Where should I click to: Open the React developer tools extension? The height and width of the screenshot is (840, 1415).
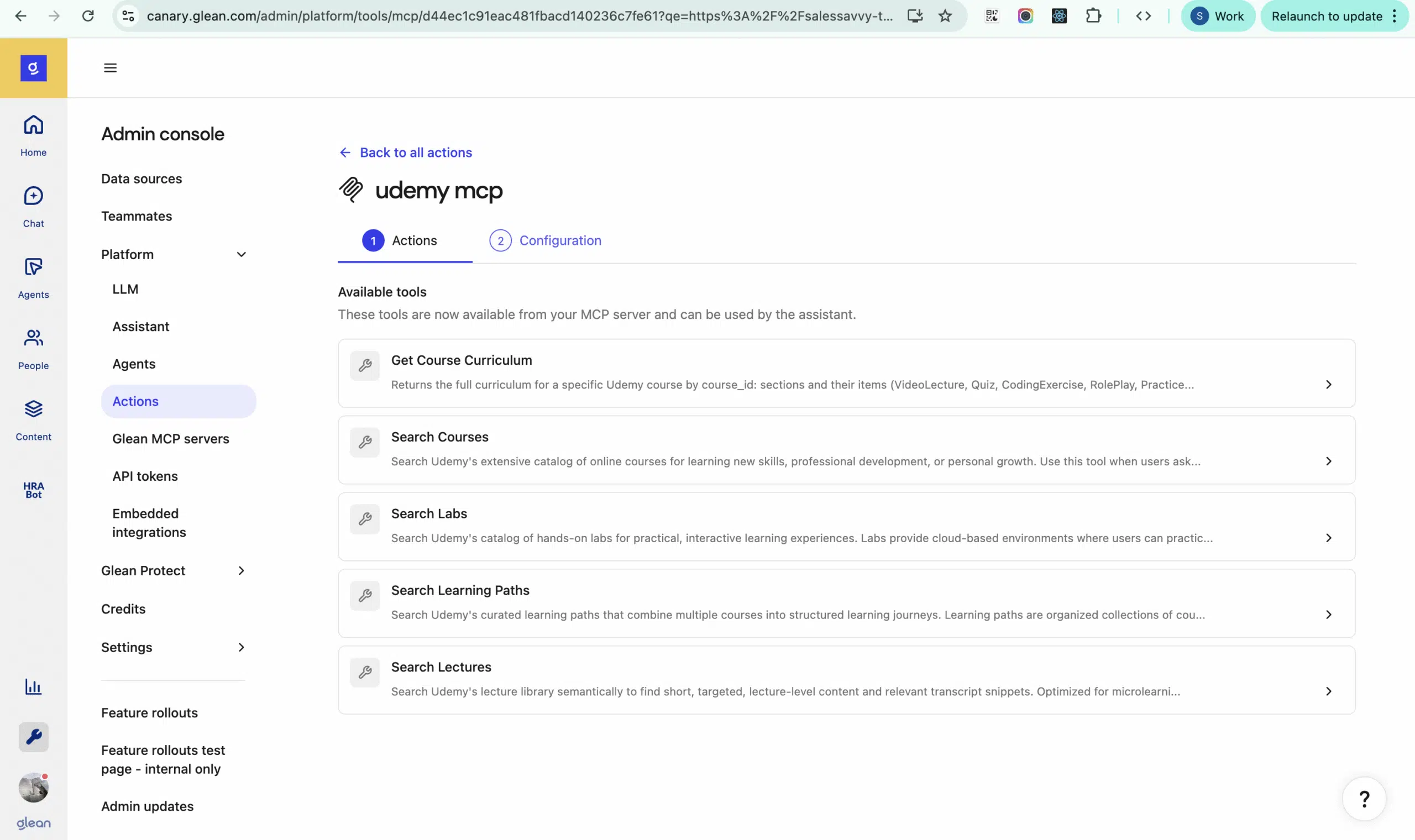(x=1060, y=16)
